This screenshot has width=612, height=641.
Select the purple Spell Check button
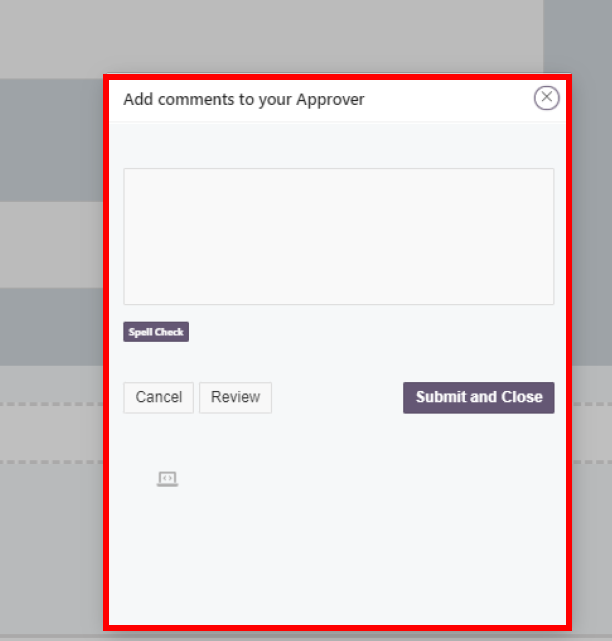tap(156, 332)
